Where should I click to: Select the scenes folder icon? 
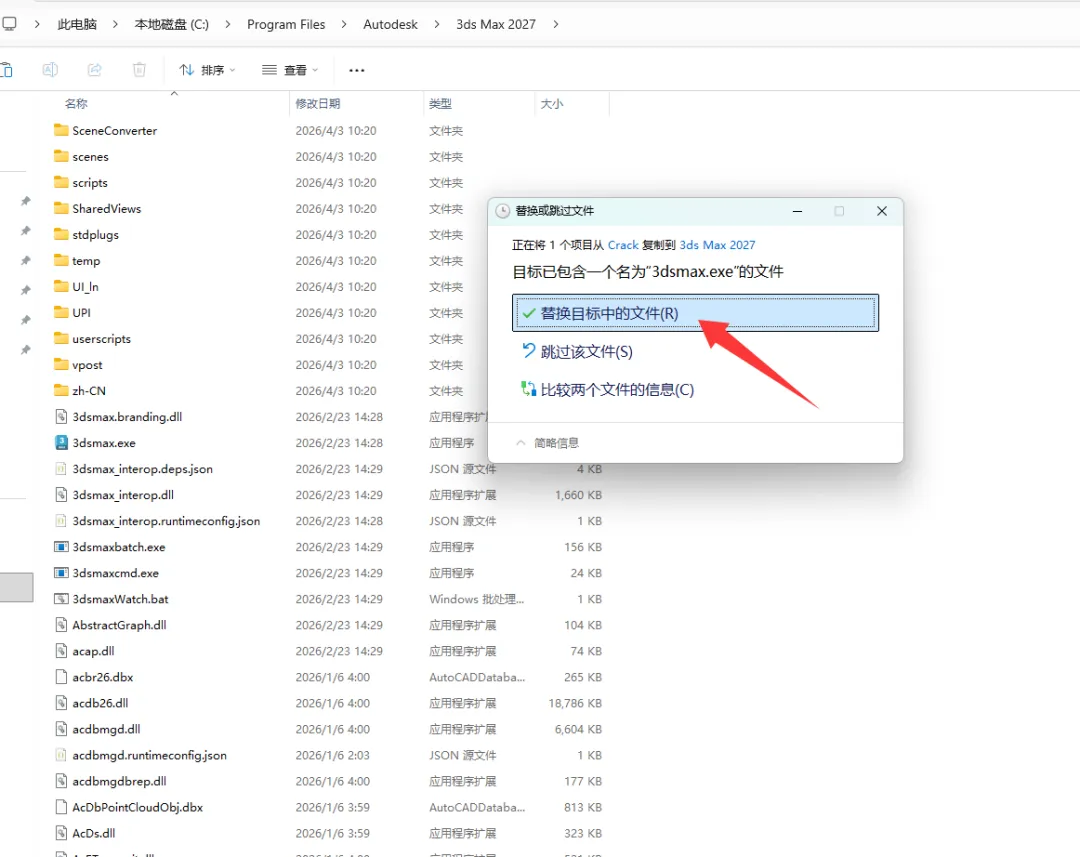click(61, 156)
